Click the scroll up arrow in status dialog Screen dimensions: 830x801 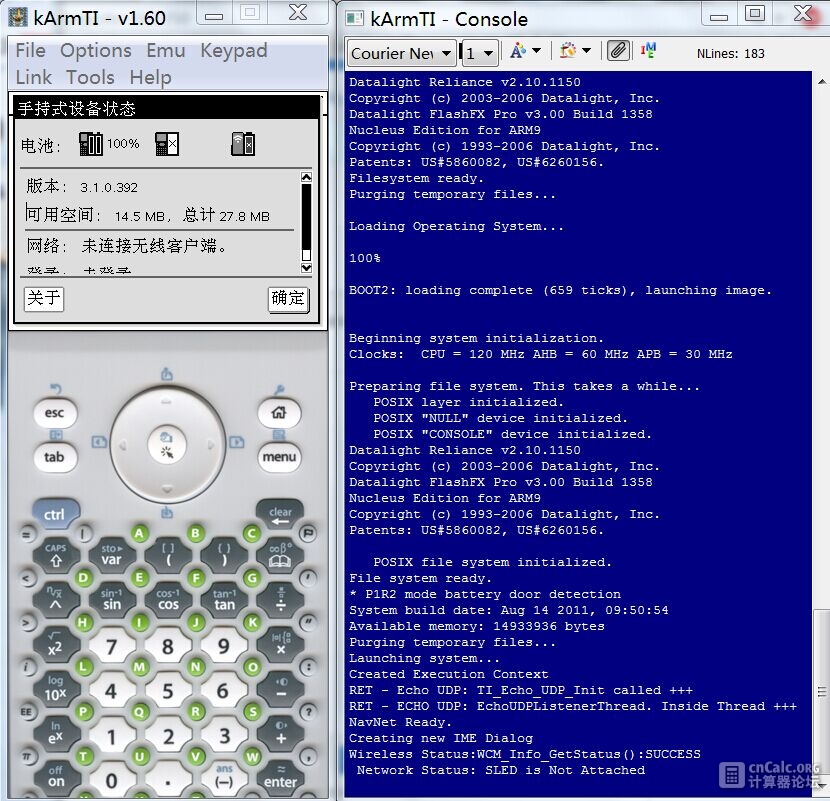tap(306, 177)
